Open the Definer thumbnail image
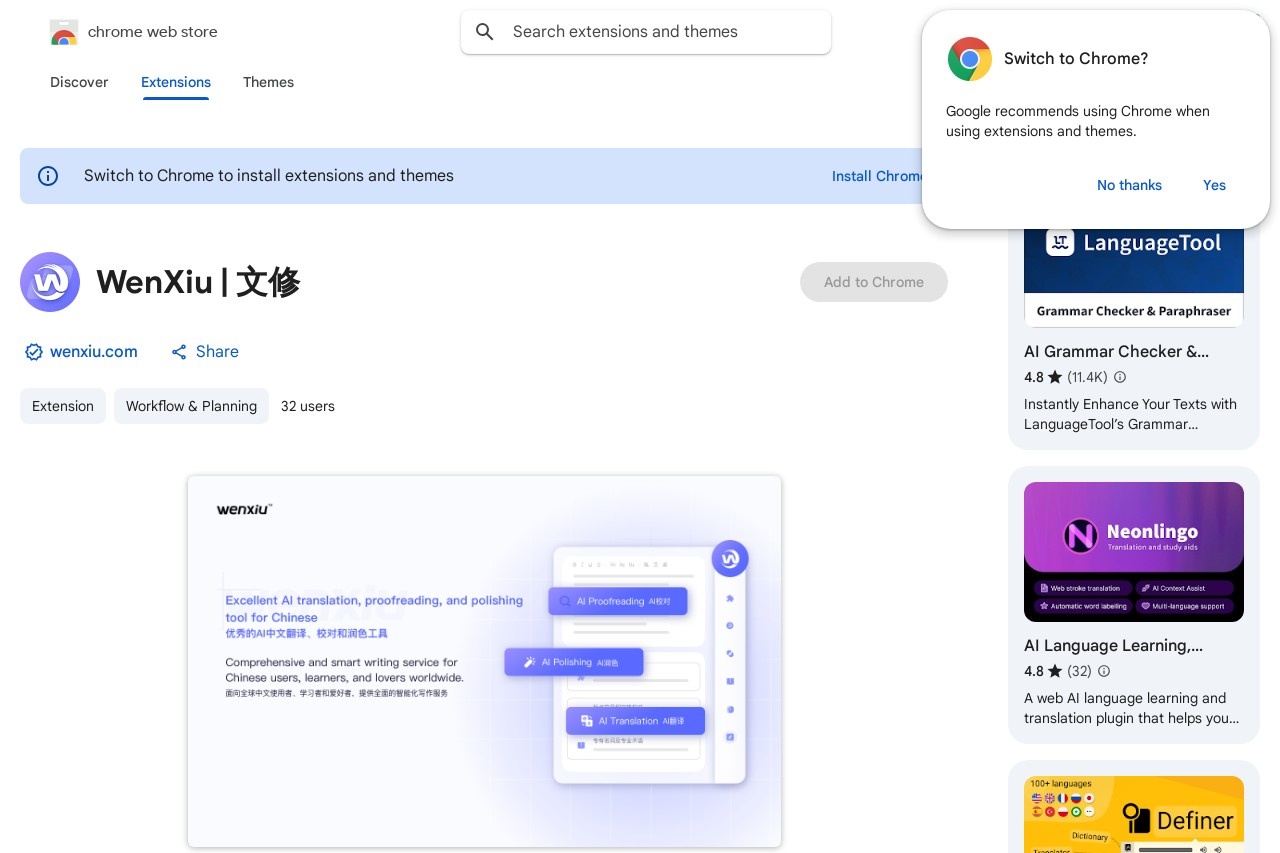This screenshot has width=1280, height=853. (x=1134, y=814)
